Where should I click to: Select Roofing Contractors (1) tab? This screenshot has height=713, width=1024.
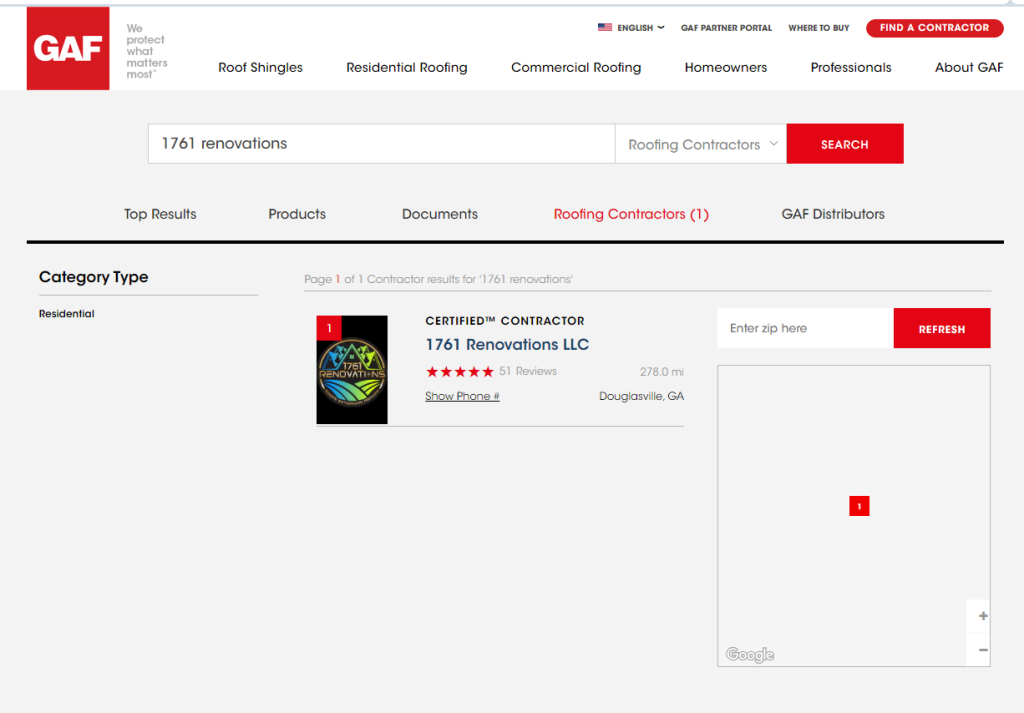(x=631, y=214)
